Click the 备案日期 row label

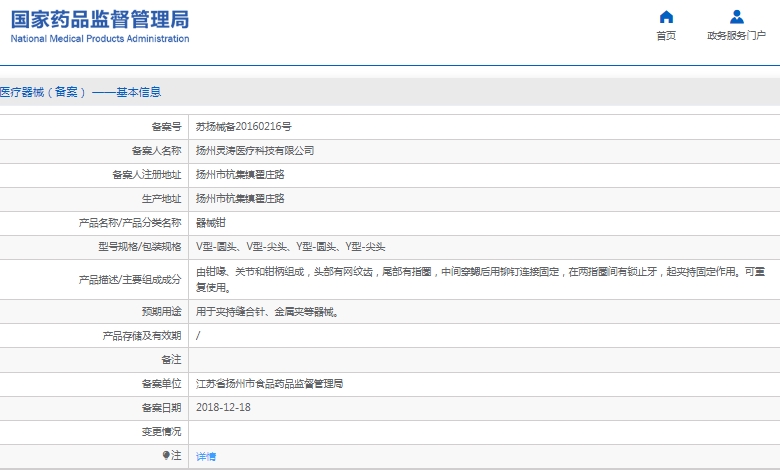162,407
